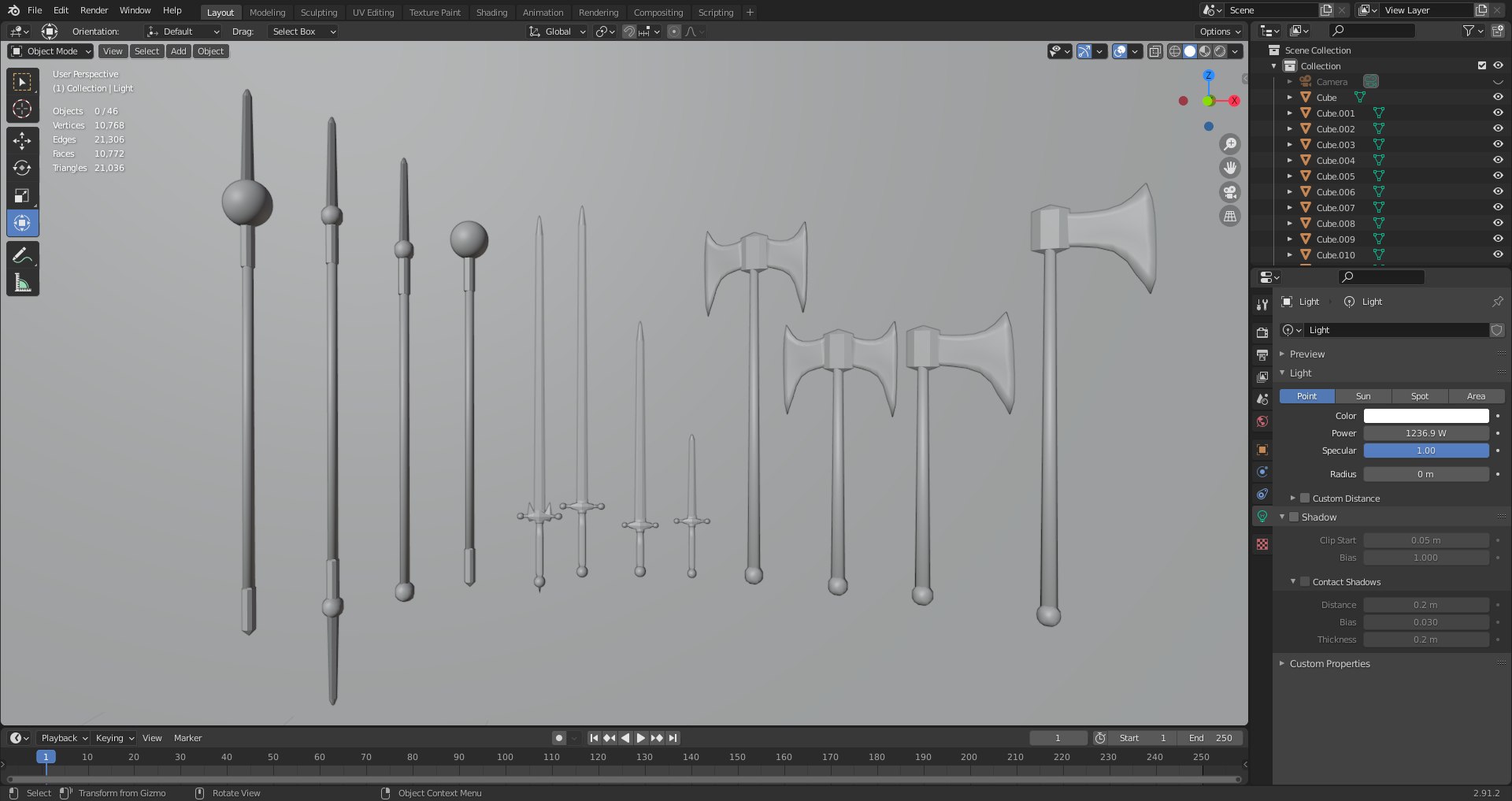The height and width of the screenshot is (801, 1512).
Task: Open Add menu in viewport header
Action: [179, 51]
